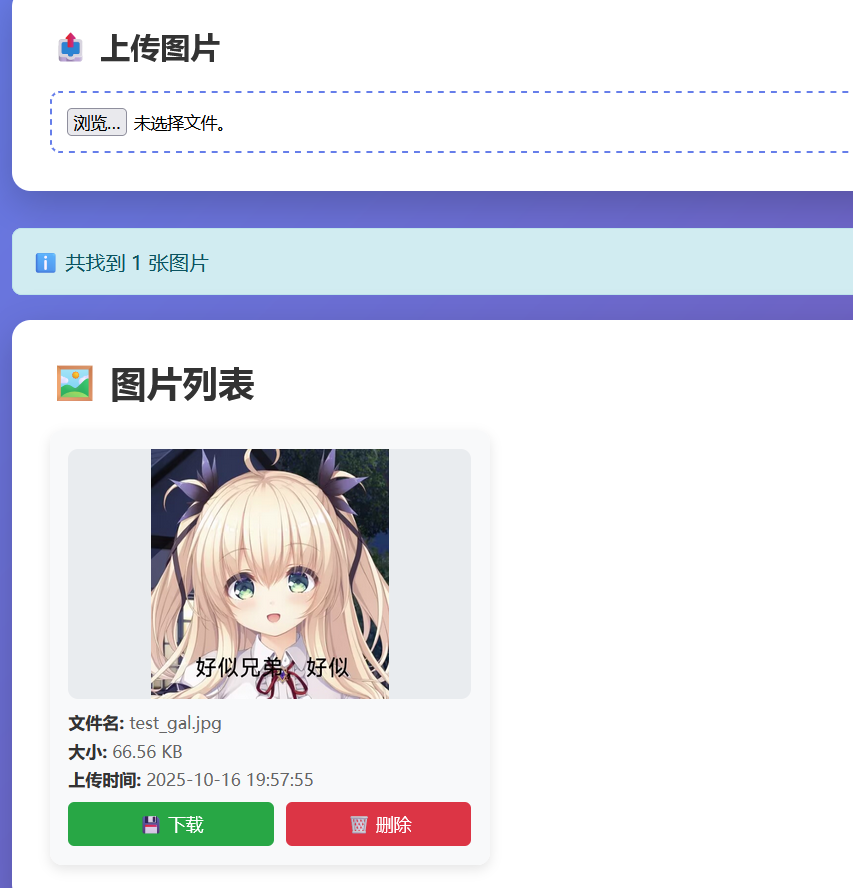Image resolution: width=853 pixels, height=888 pixels.
Task: Click the 共找到 1 张图片 info message
Action: tap(137, 263)
